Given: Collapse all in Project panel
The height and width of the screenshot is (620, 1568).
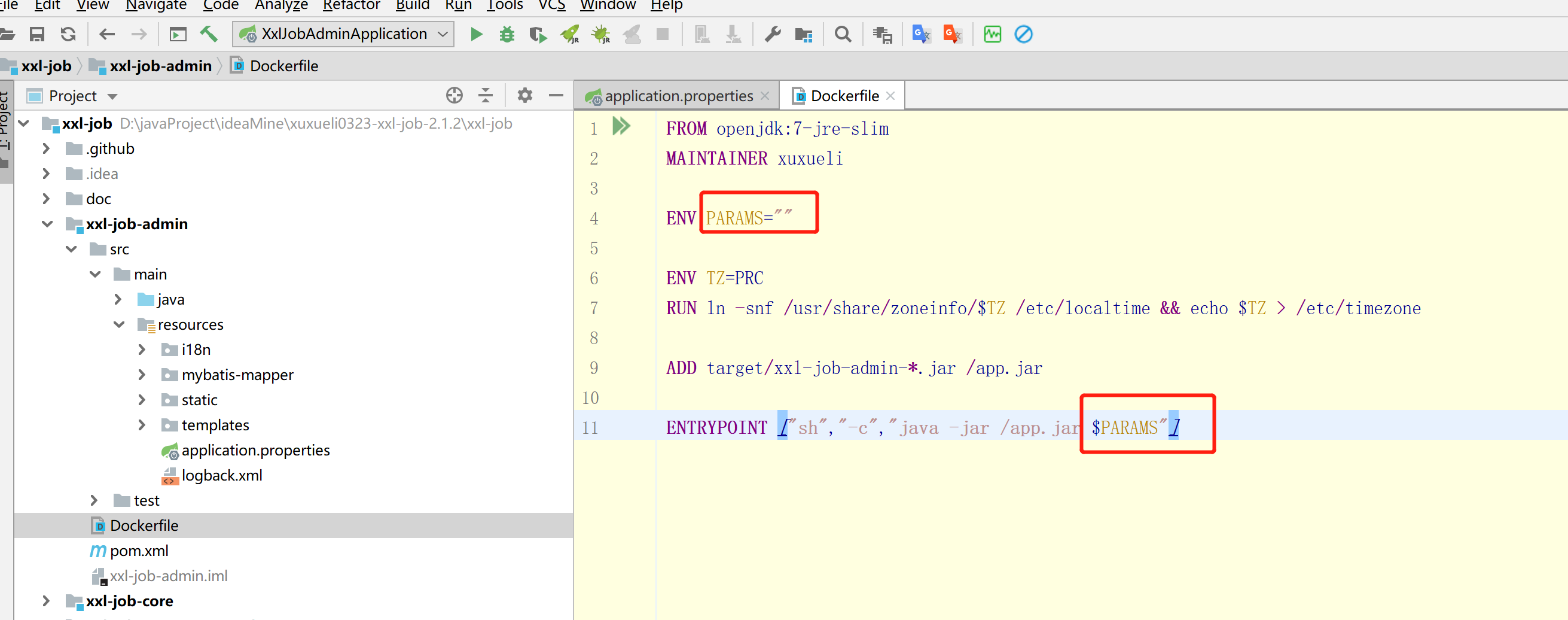Looking at the screenshot, I should pos(485,96).
